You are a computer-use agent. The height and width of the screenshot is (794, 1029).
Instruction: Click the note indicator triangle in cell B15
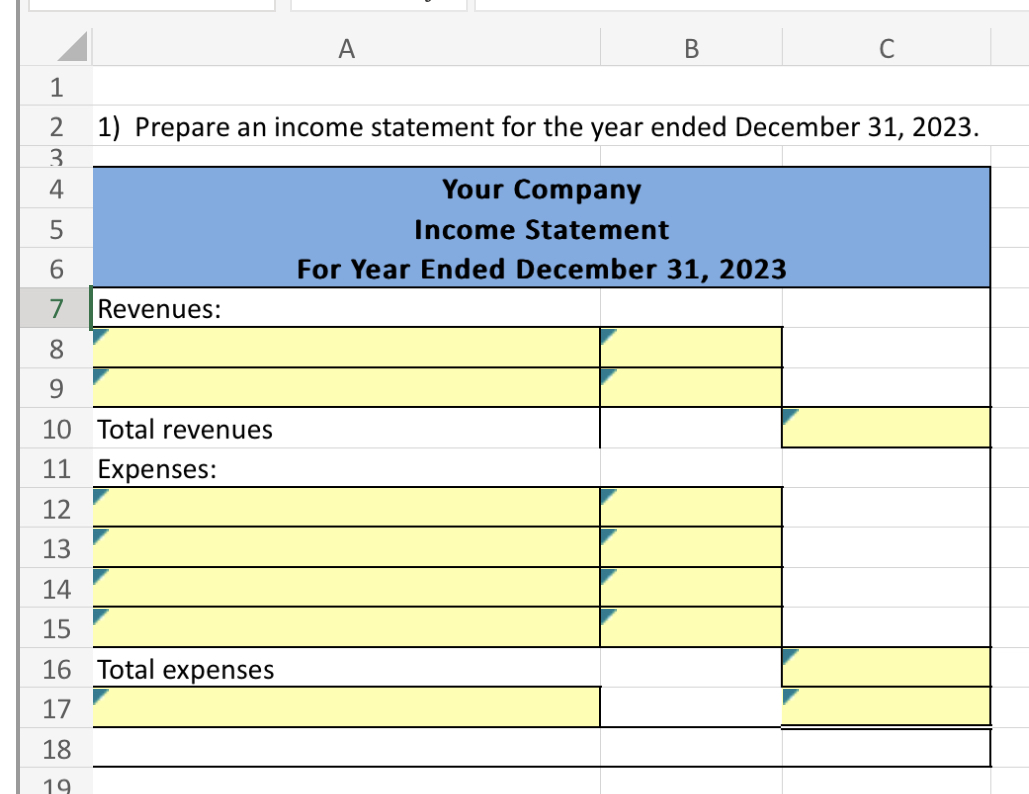tap(605, 613)
